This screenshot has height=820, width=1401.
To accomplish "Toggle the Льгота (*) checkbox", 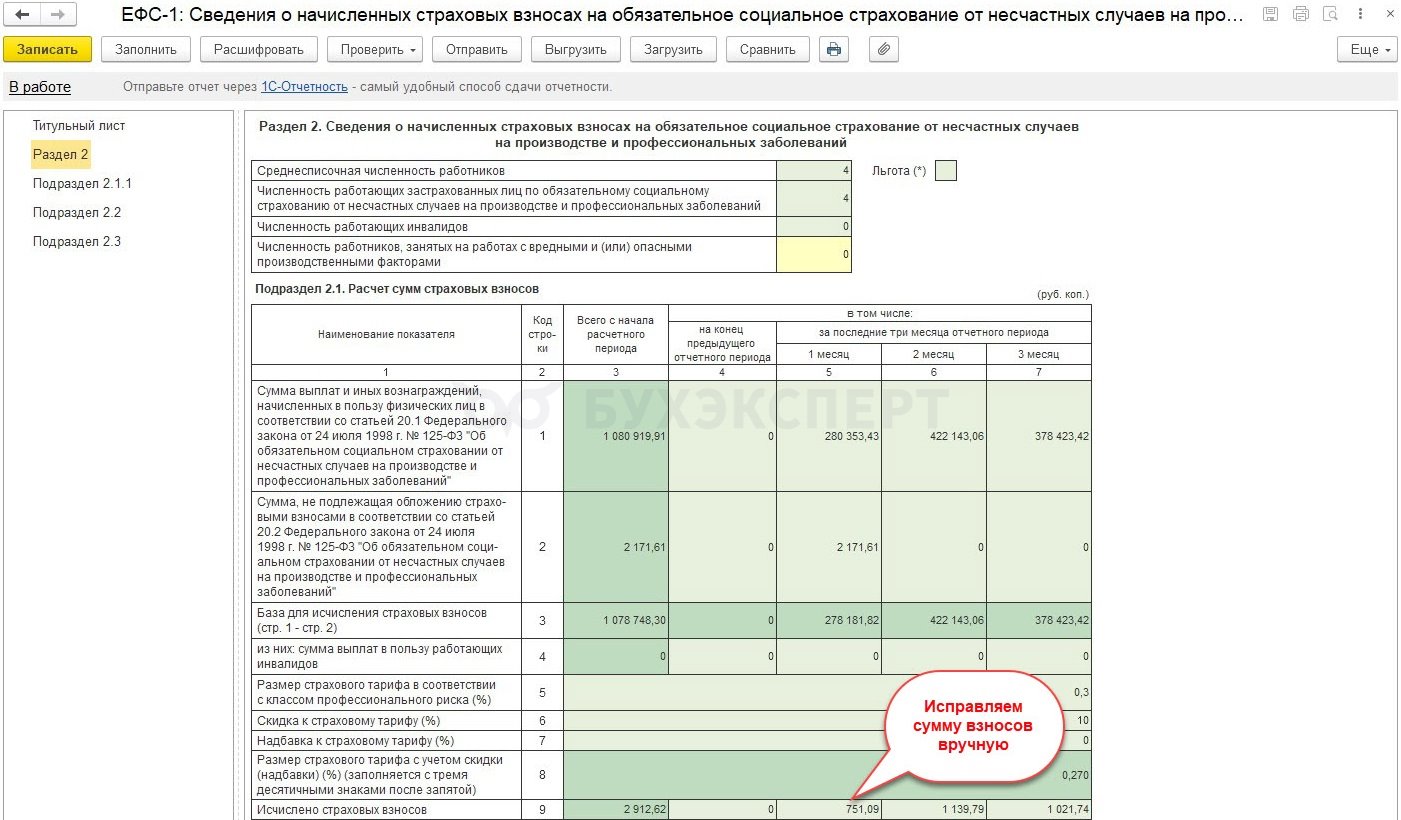I will click(x=945, y=171).
